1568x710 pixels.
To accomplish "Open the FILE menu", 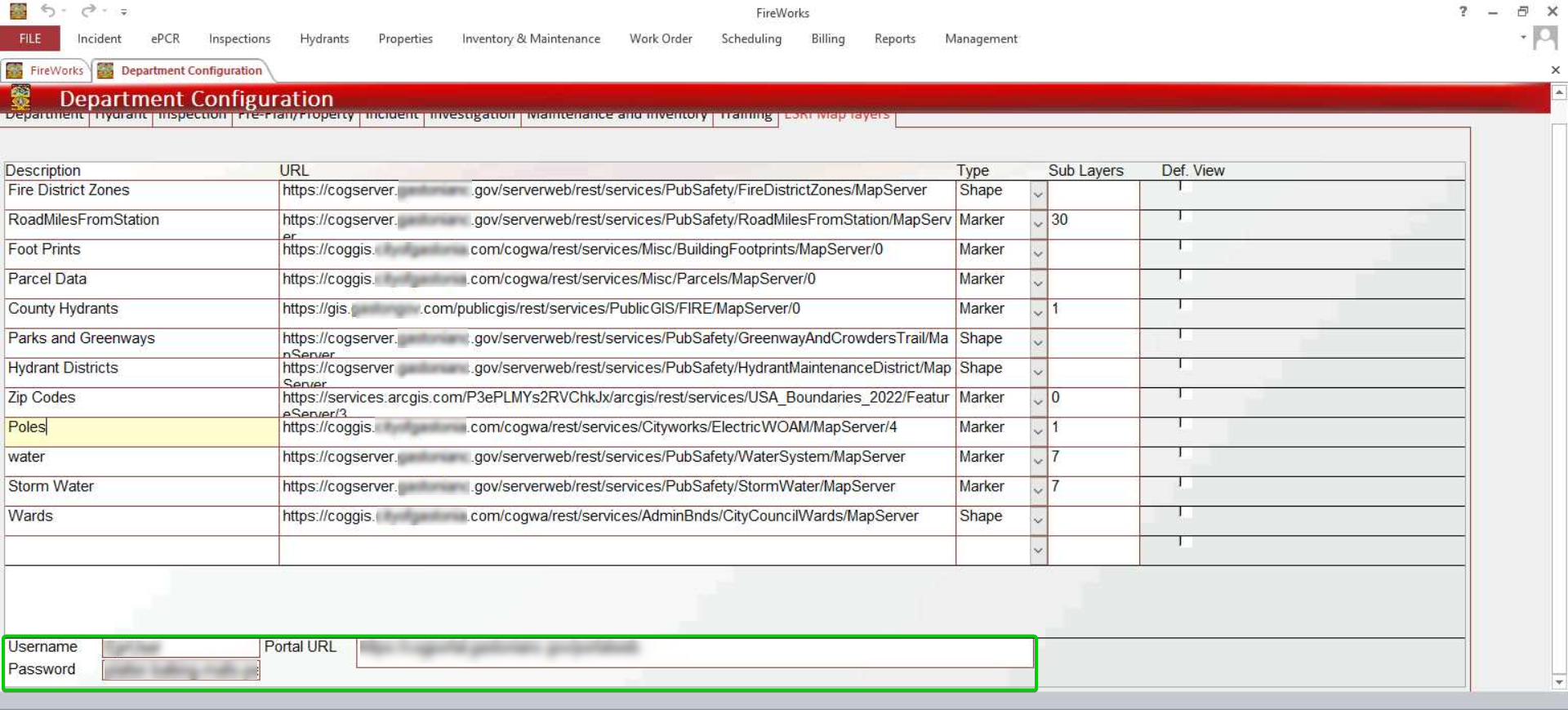I will (30, 38).
